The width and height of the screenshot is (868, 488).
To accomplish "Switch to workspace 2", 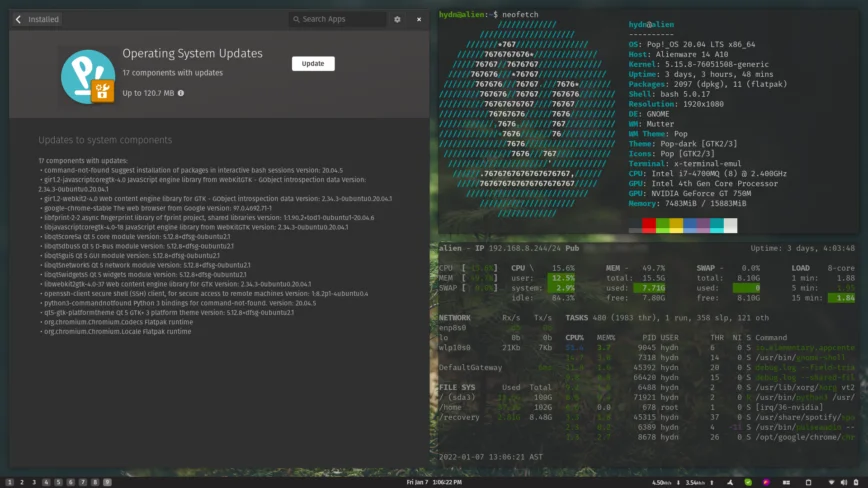I will click(x=22, y=482).
